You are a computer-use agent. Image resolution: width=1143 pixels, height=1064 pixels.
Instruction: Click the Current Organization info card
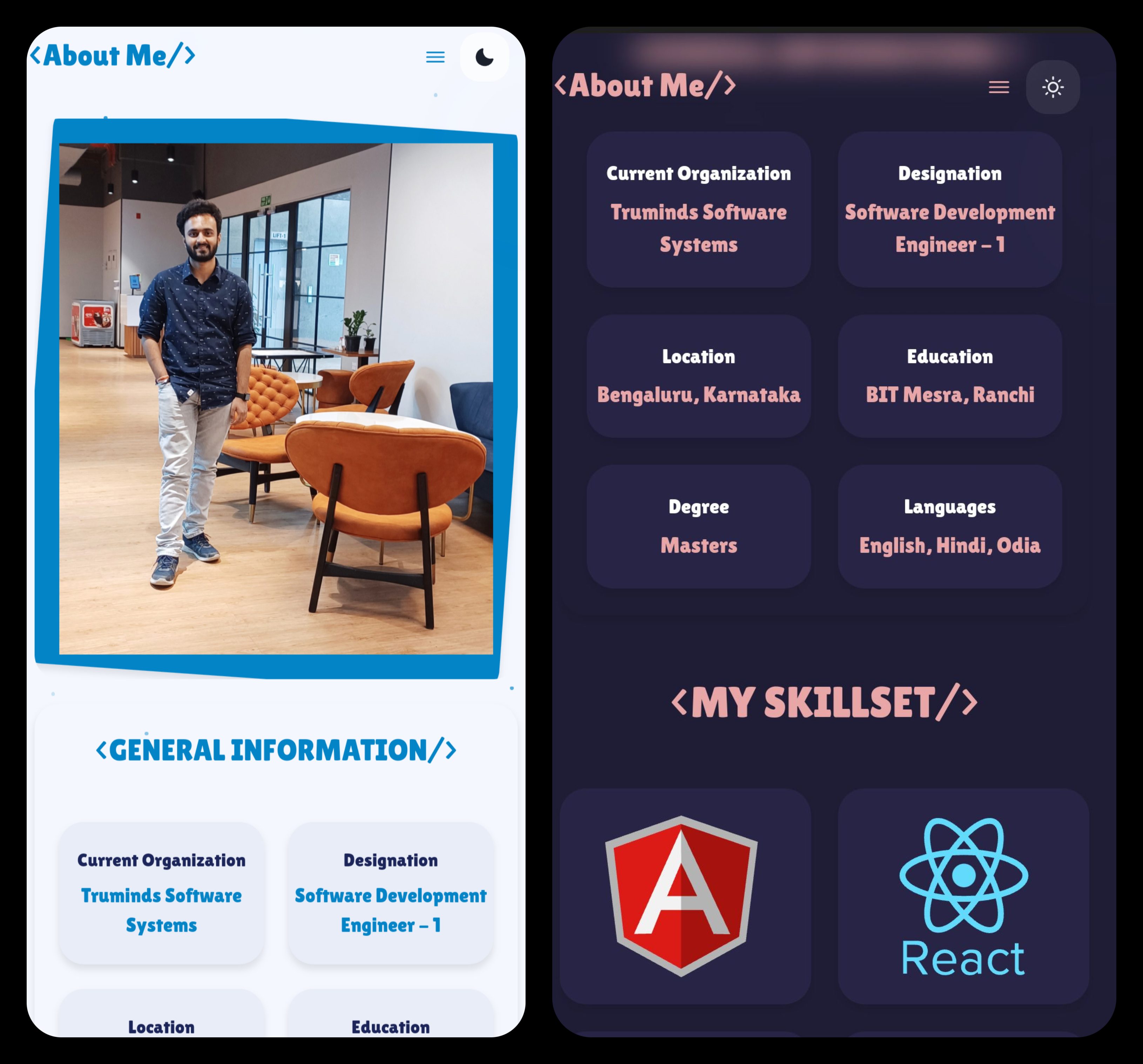pyautogui.click(x=698, y=210)
